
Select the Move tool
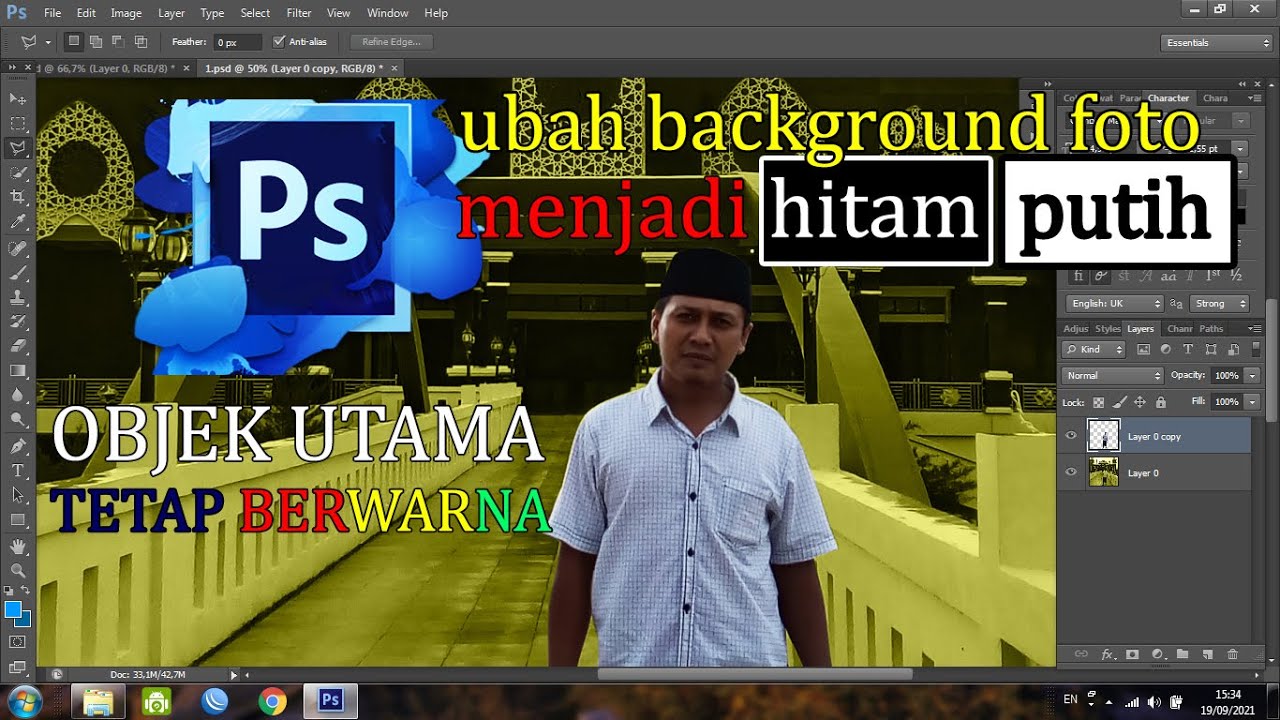pyautogui.click(x=18, y=99)
